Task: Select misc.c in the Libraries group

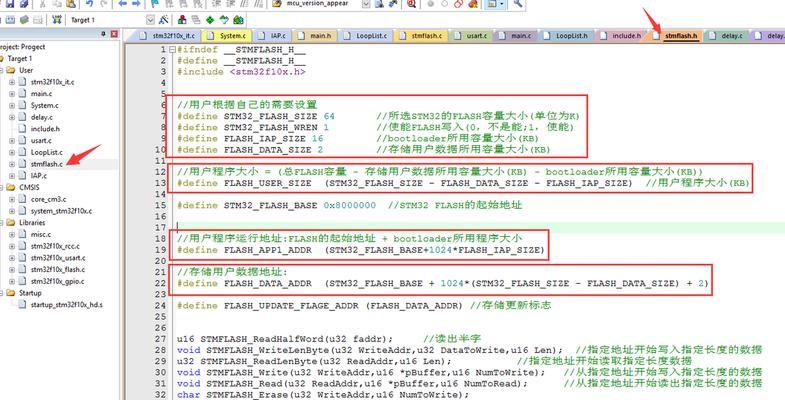Action: tap(41, 234)
